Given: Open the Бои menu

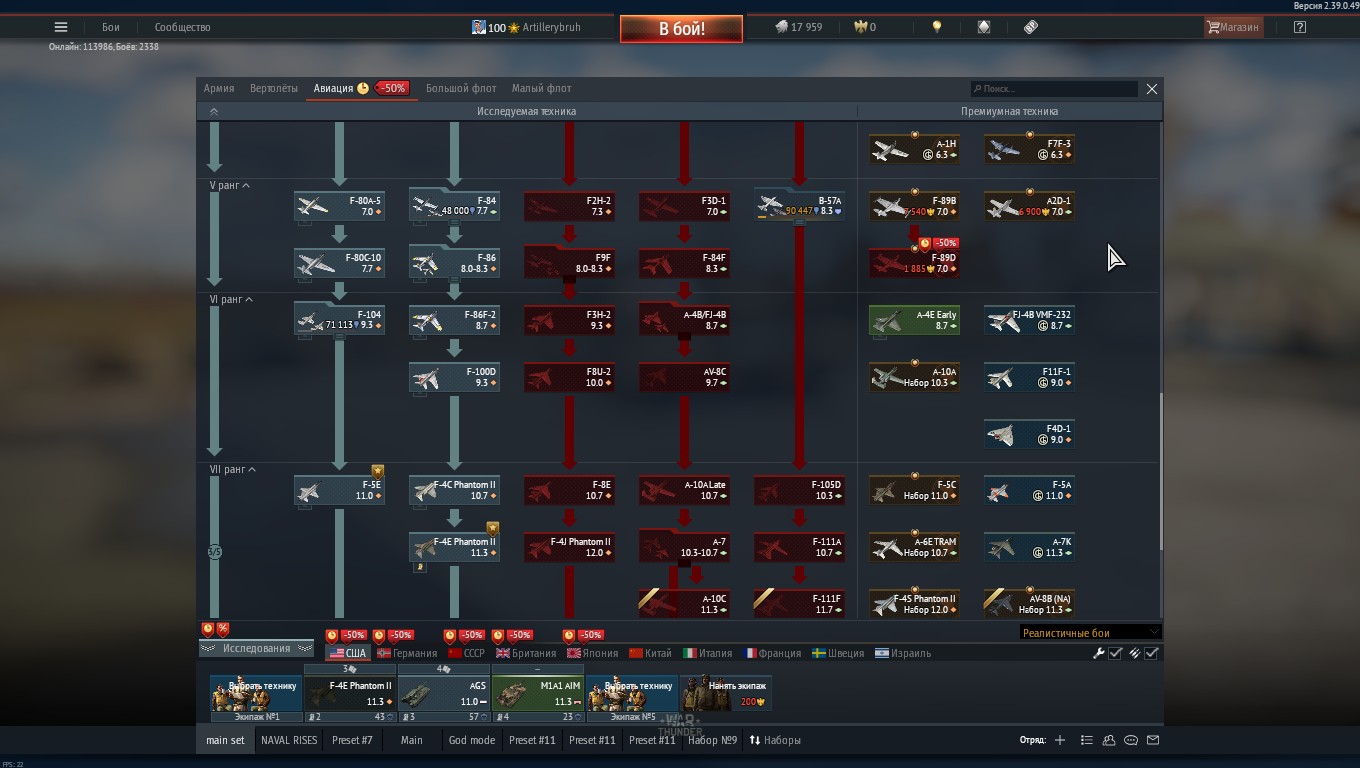Looking at the screenshot, I should pos(110,27).
